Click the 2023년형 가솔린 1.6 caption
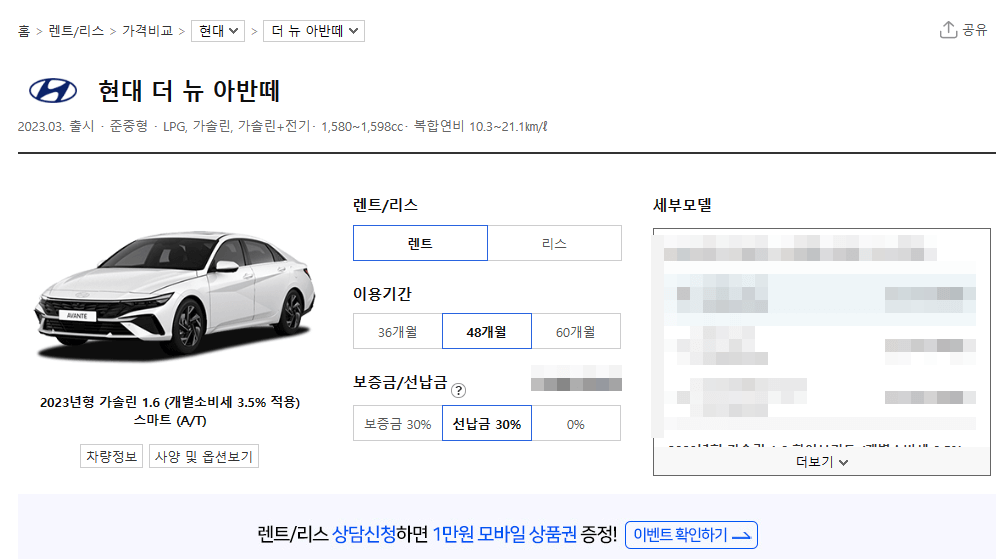The image size is (996, 559). [170, 402]
